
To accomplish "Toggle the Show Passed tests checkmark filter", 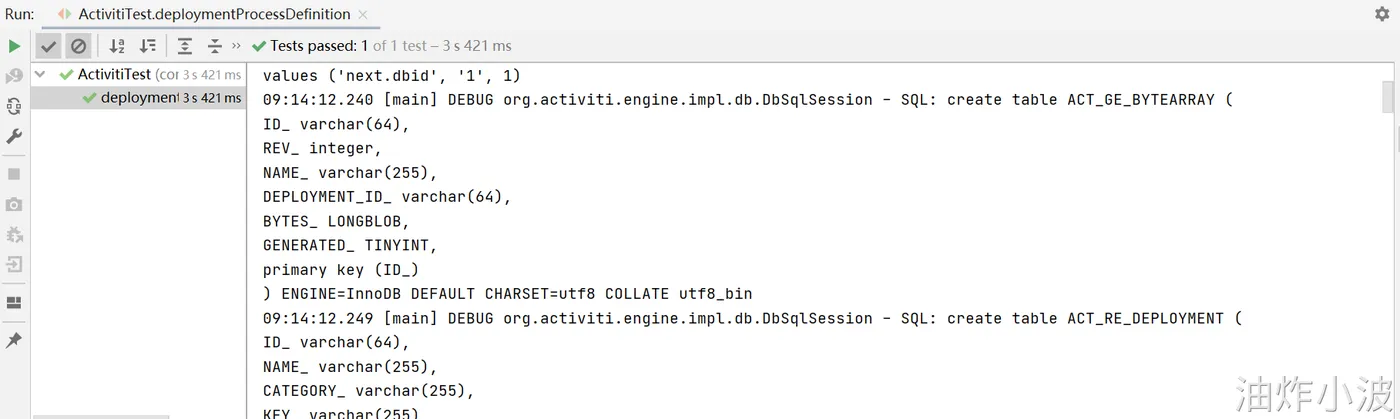I will [49, 46].
